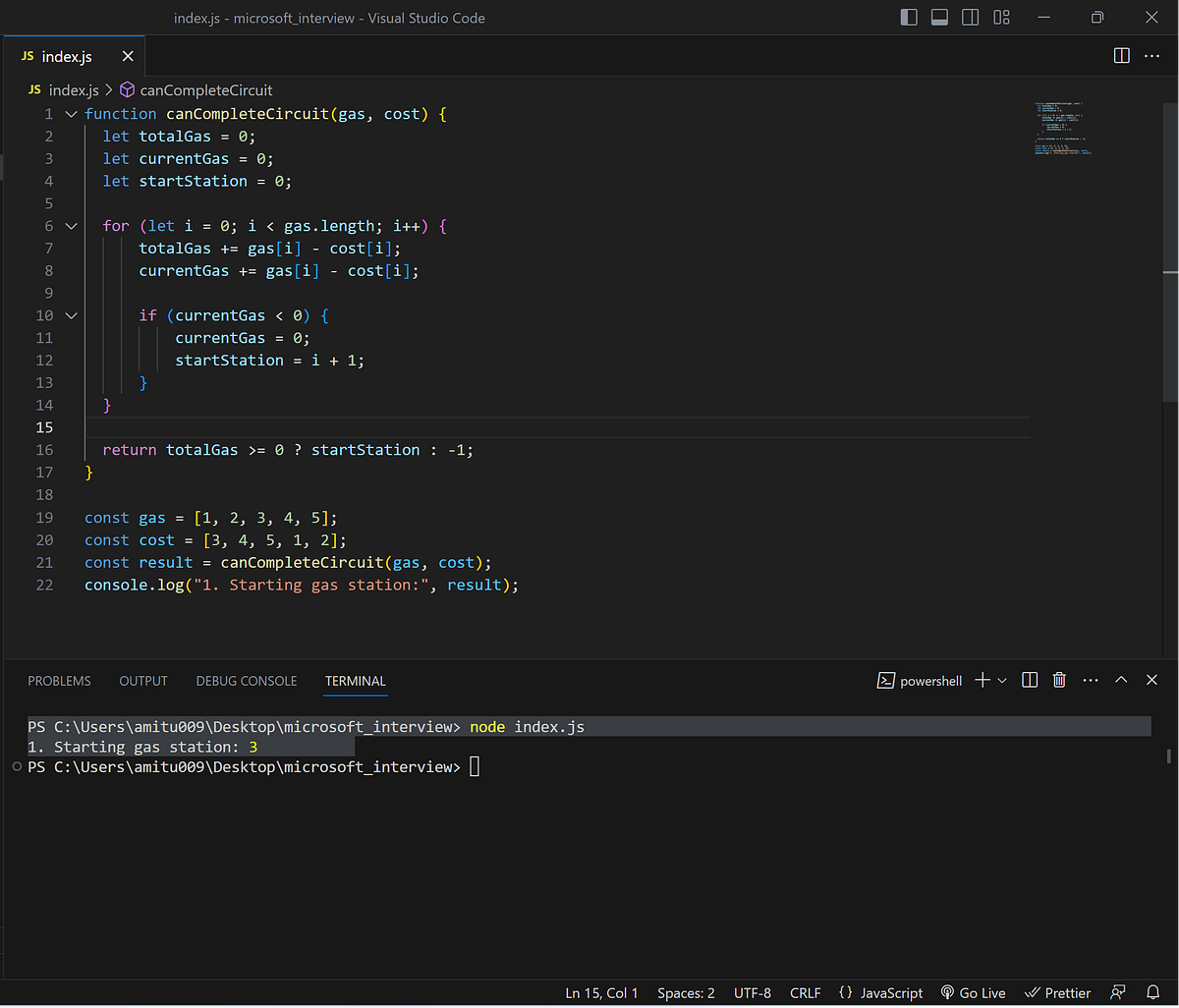The image size is (1179, 1008).
Task: Change line ending via CRLF
Action: 806,993
